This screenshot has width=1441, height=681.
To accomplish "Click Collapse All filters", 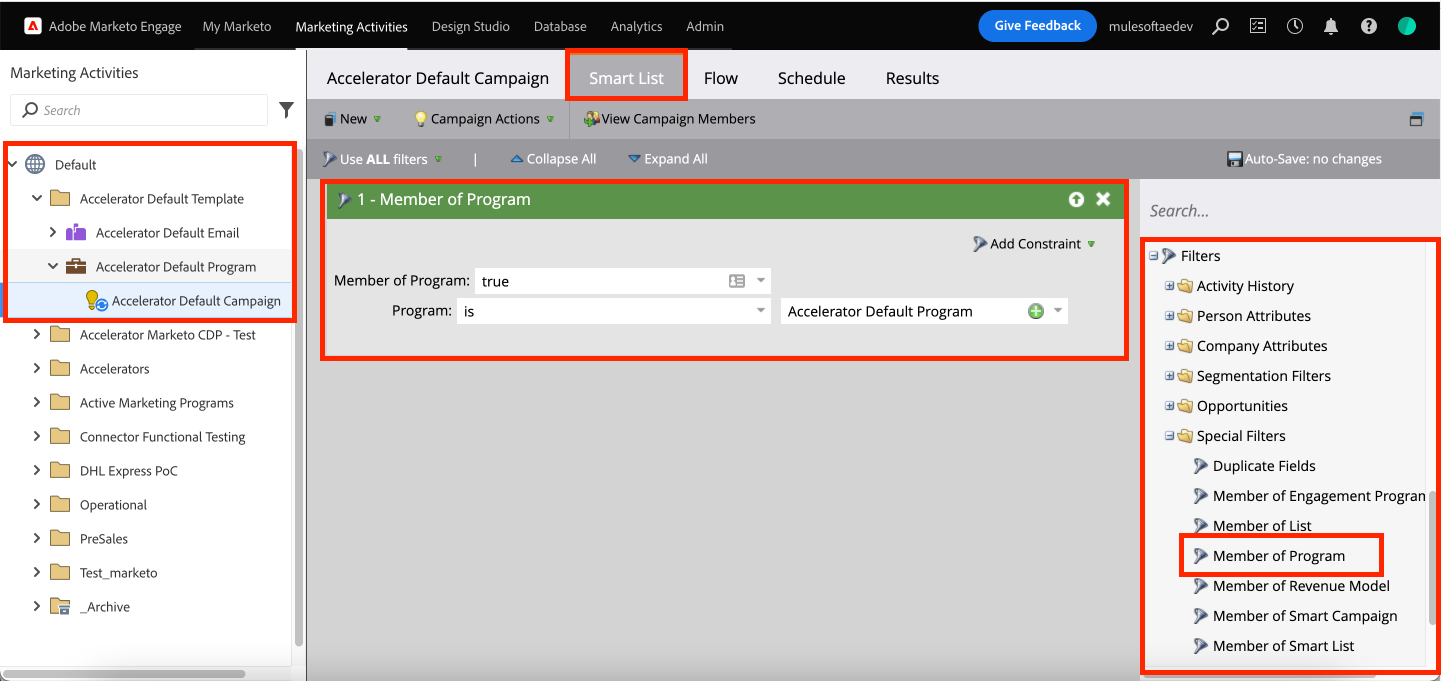I will click(x=553, y=159).
